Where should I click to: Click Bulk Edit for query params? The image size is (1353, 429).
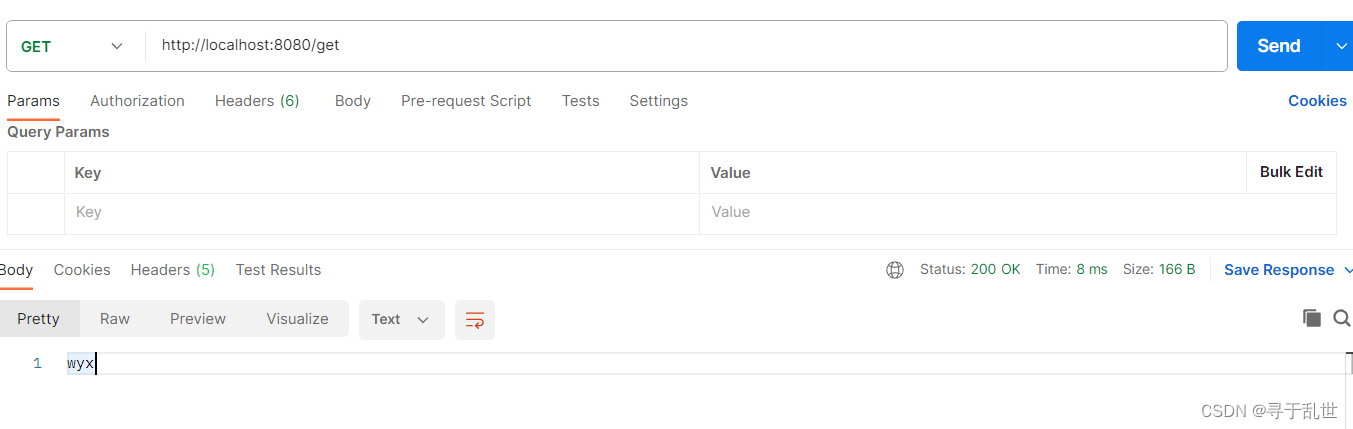[x=1291, y=172]
